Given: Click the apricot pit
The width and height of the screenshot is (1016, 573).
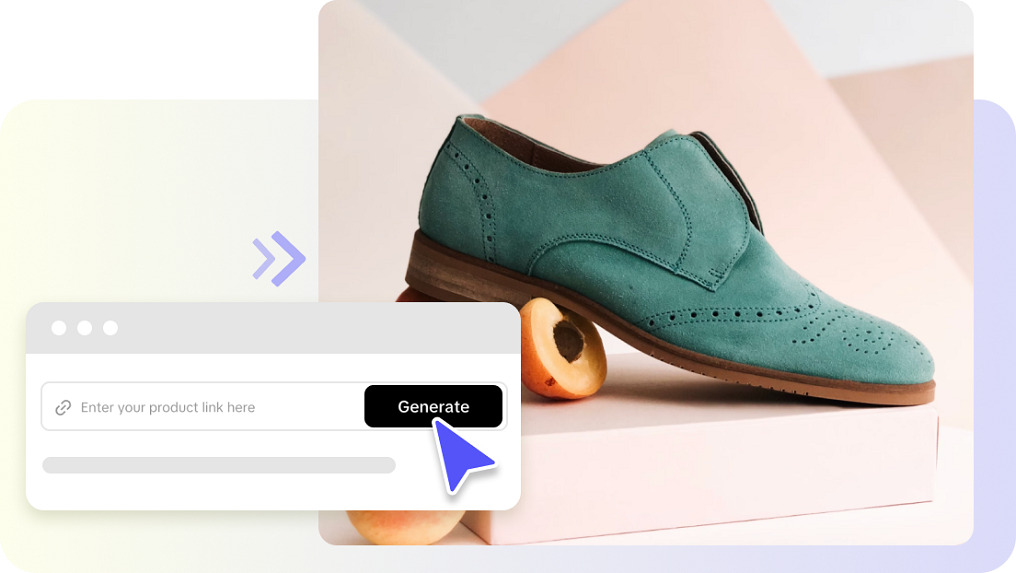Looking at the screenshot, I should click(569, 342).
